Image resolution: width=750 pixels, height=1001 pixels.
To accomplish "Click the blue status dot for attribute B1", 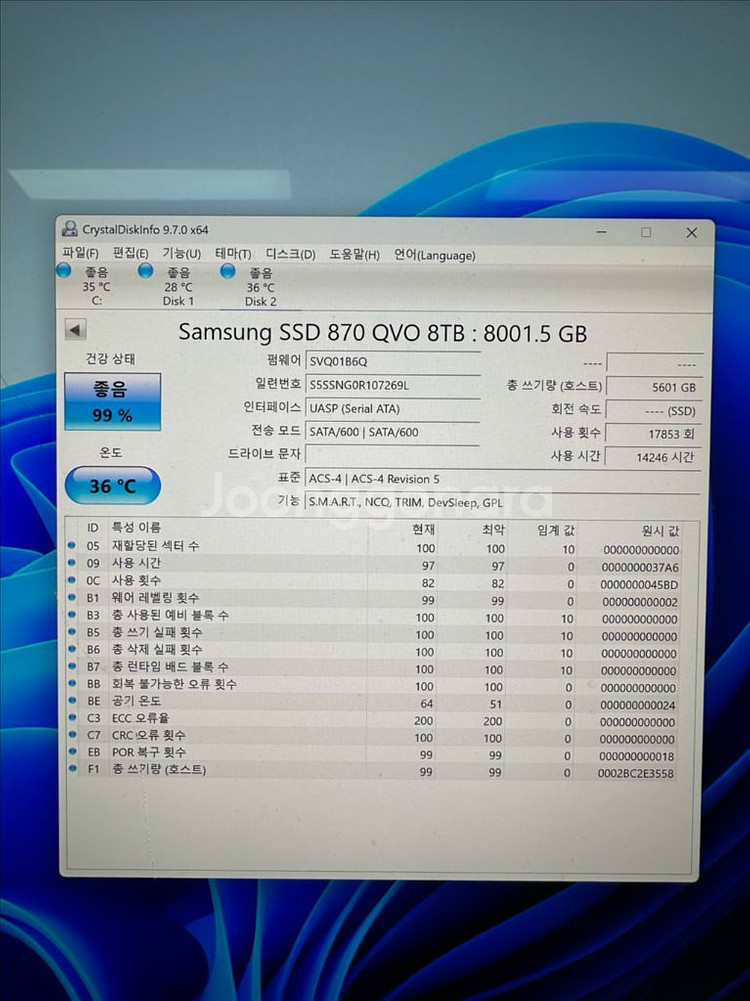I will tap(71, 597).
